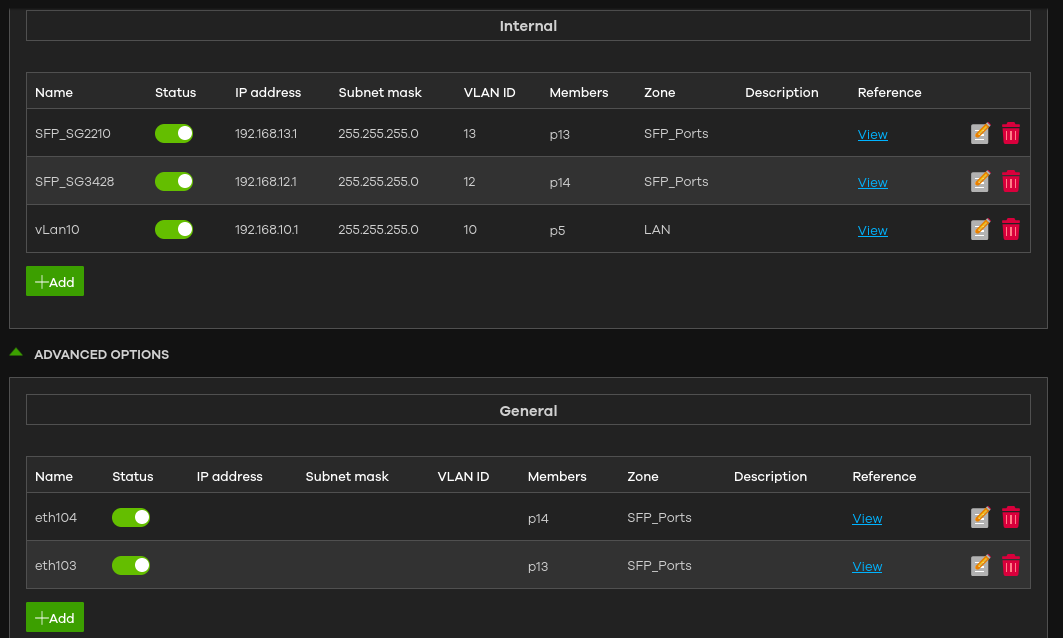This screenshot has width=1063, height=638.
Task: Delete the SFP_SG2210 interface row
Action: (x=1011, y=134)
